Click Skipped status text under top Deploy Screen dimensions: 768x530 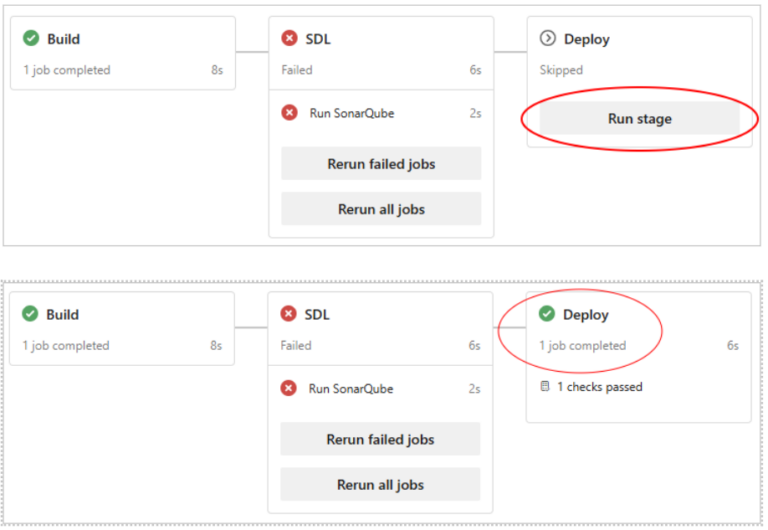561,70
